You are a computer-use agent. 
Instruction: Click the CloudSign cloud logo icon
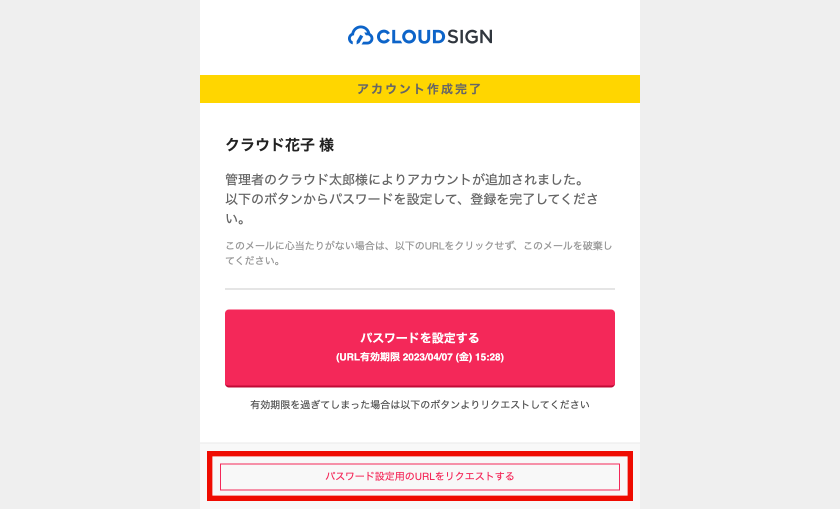point(360,37)
